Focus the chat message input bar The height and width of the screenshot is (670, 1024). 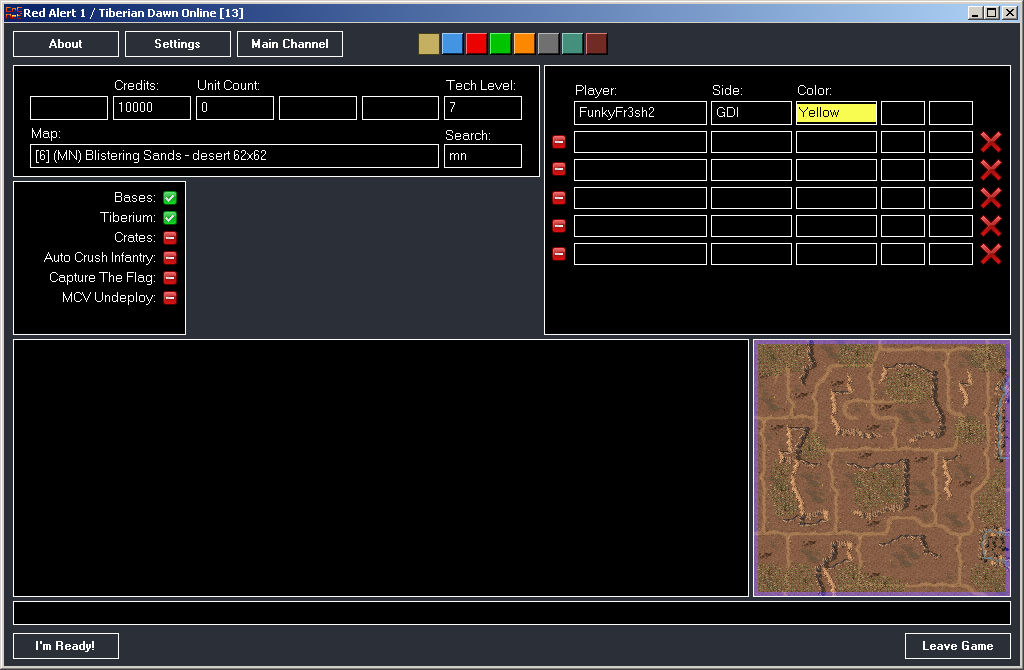click(x=512, y=613)
